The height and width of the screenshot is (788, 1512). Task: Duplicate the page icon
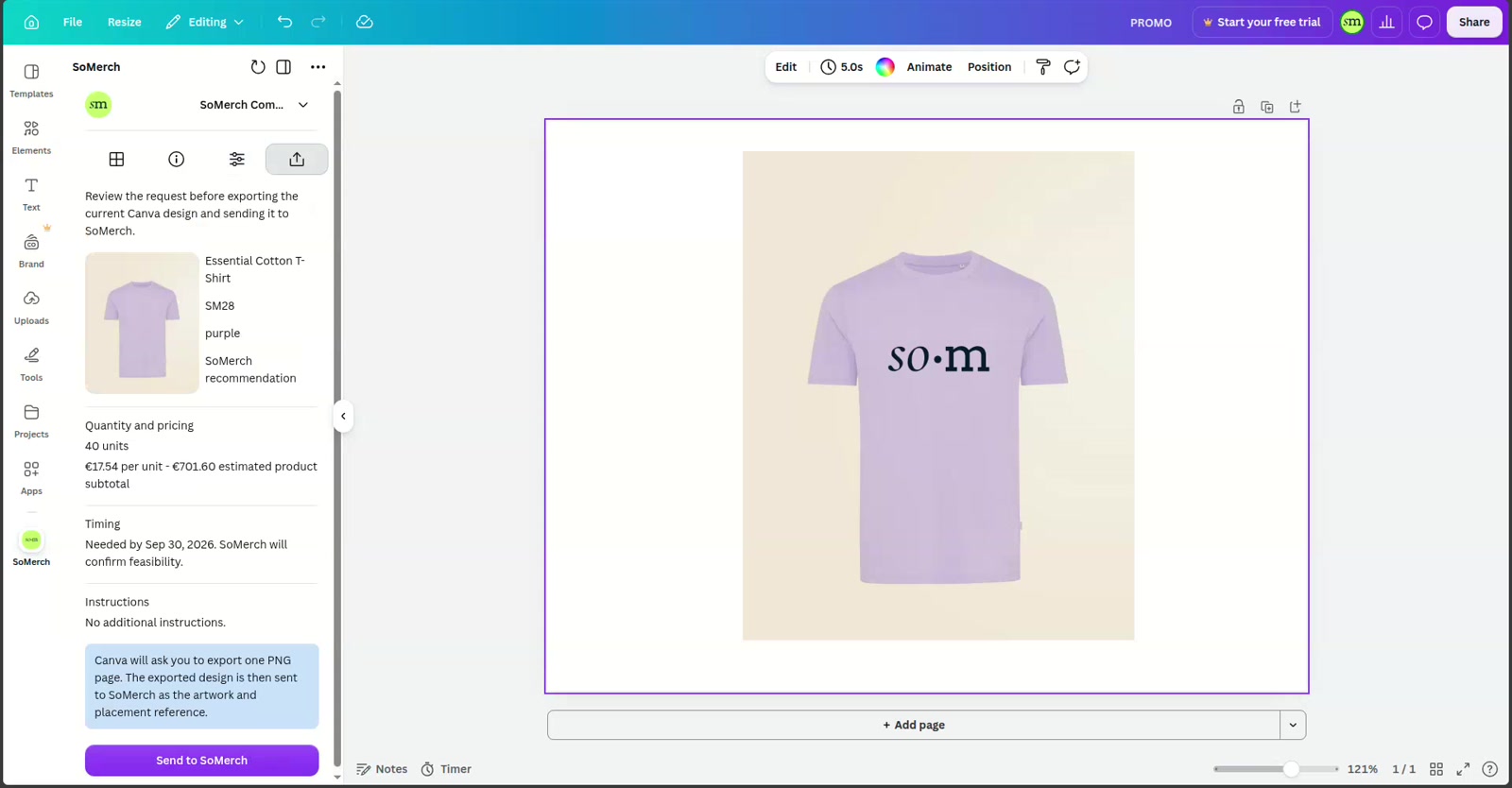[1267, 107]
